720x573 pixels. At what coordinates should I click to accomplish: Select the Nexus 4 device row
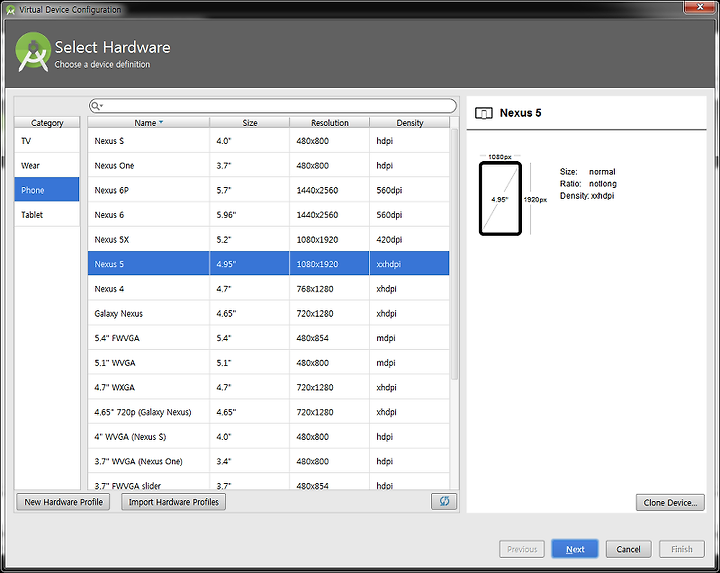click(269, 288)
